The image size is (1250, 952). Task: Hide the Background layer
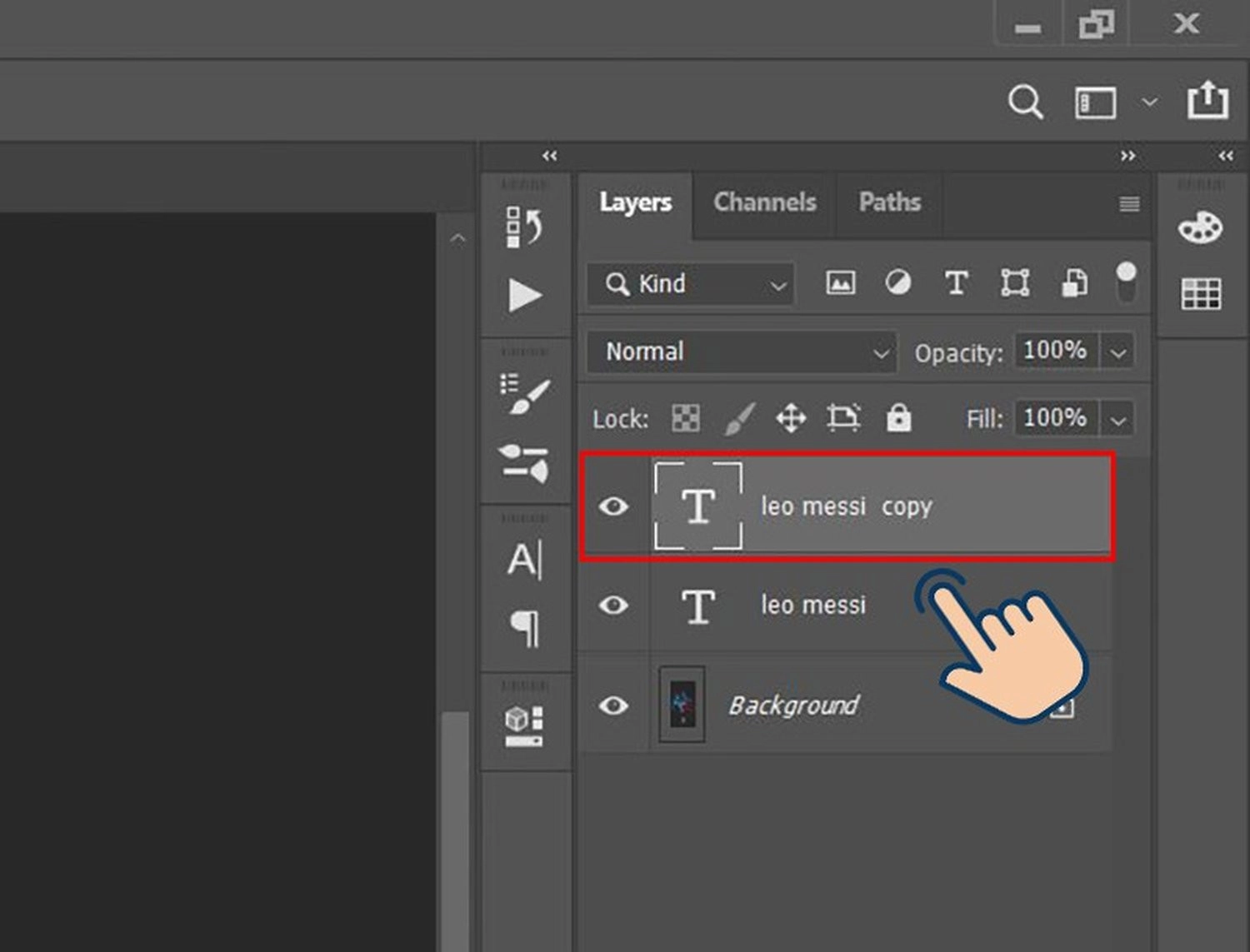[x=613, y=705]
